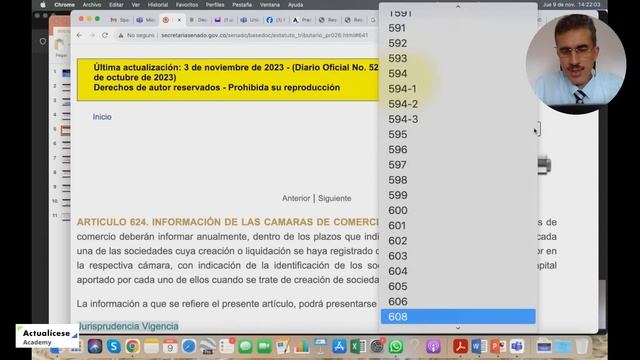Select slide 1 thumbnail in PowerPoint window
The width and height of the screenshot is (640, 360).
pos(66,73)
